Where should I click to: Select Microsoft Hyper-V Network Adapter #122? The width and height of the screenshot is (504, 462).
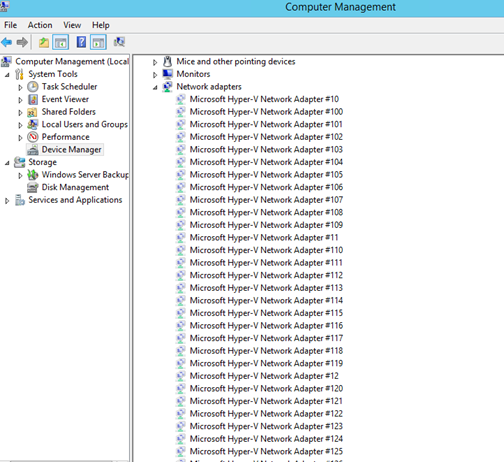click(x=266, y=414)
